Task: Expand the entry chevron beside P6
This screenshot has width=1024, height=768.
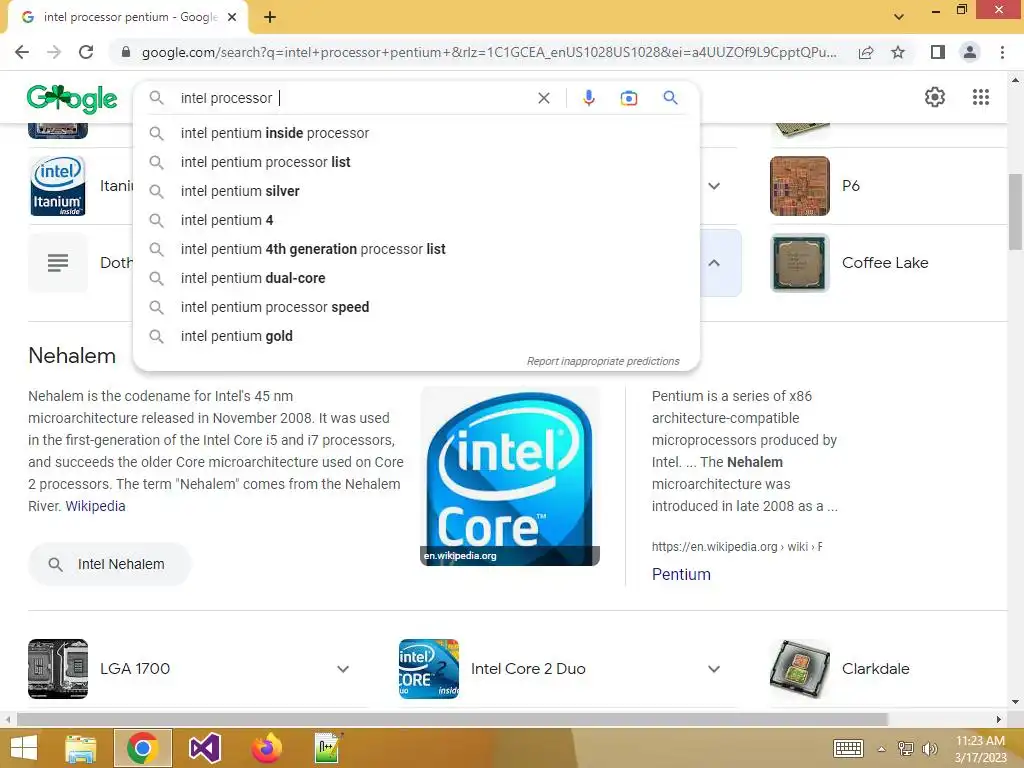Action: [714, 186]
